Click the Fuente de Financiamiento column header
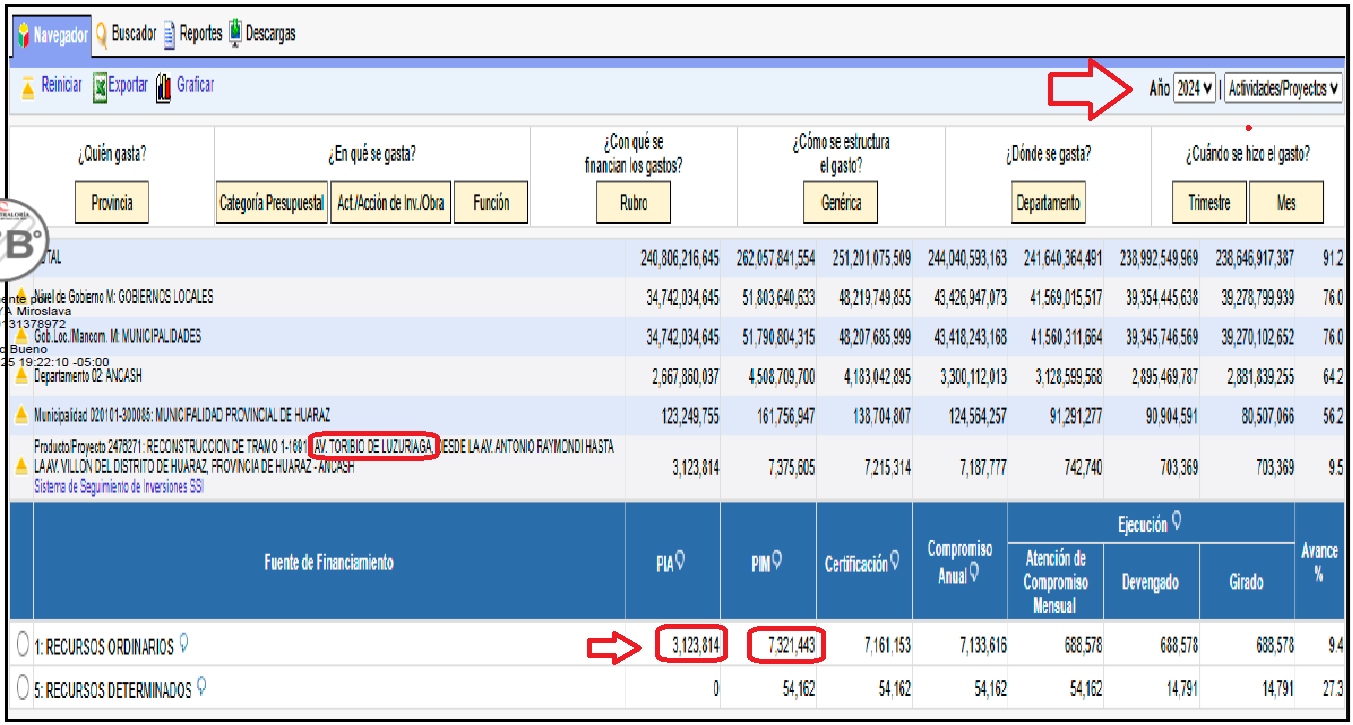The image size is (1353, 725). [329, 562]
